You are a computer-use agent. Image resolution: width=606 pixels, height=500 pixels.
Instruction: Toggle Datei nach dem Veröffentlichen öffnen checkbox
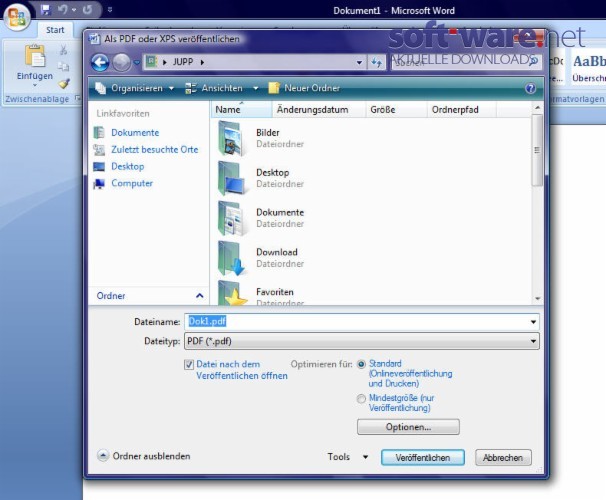(189, 365)
